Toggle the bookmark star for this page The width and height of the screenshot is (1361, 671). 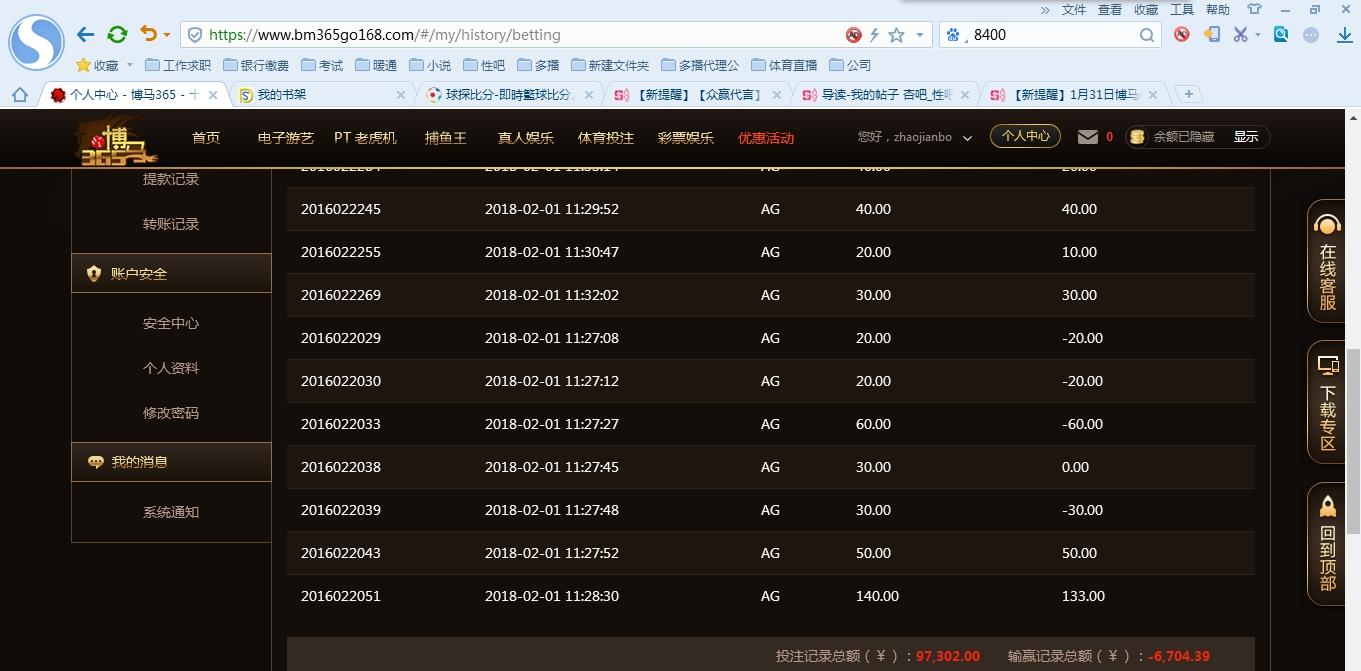[898, 34]
